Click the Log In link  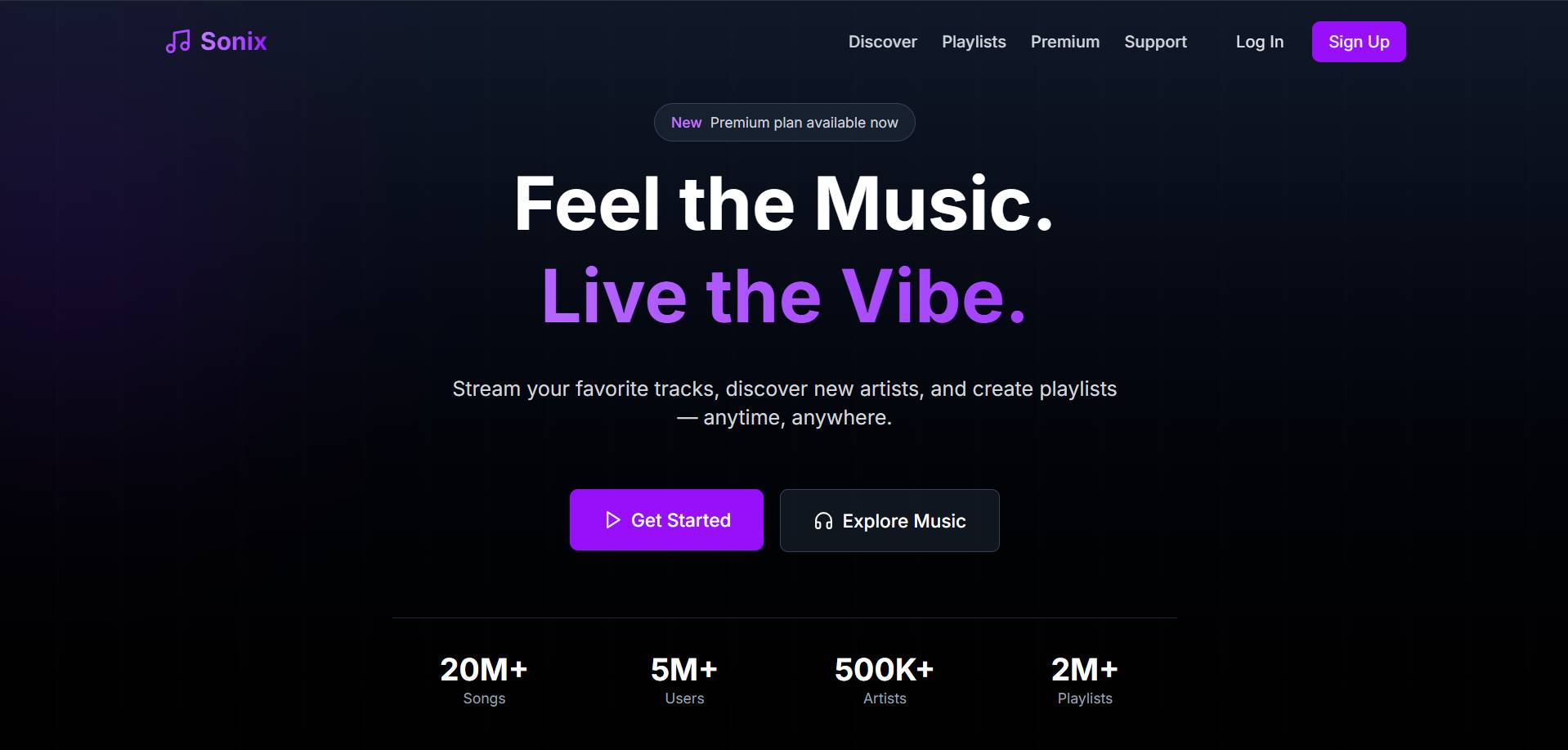point(1259,42)
